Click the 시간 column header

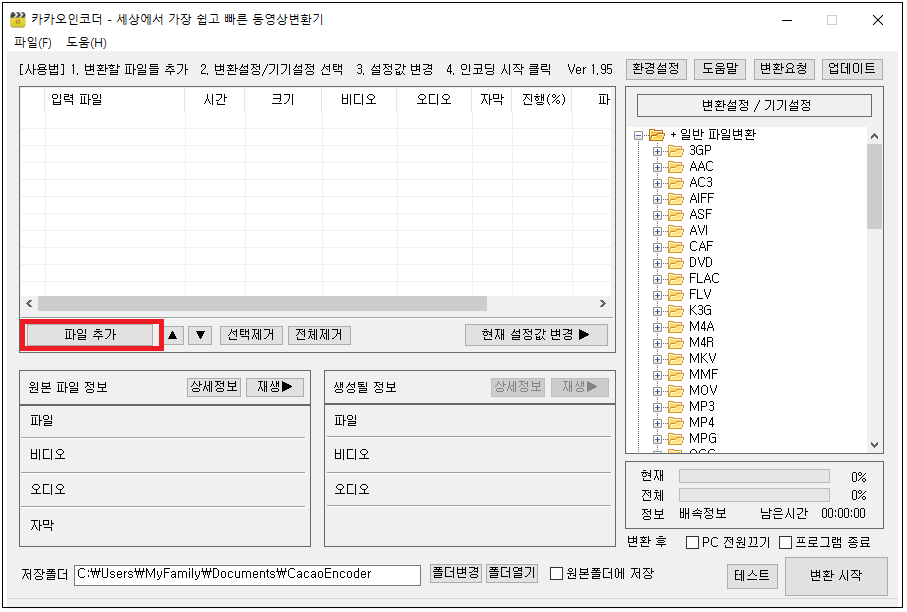point(215,99)
